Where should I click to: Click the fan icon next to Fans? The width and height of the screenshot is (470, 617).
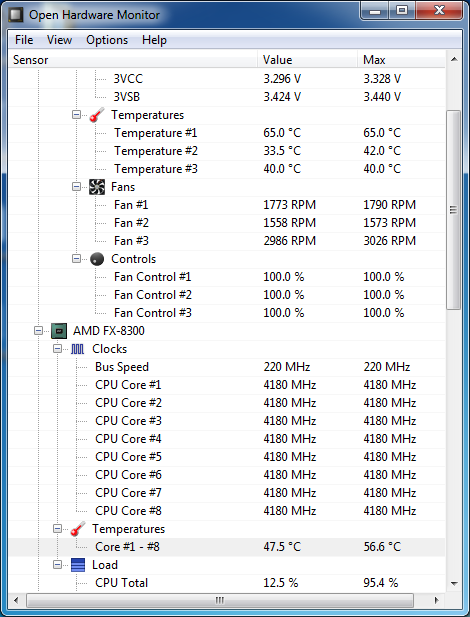coord(97,187)
